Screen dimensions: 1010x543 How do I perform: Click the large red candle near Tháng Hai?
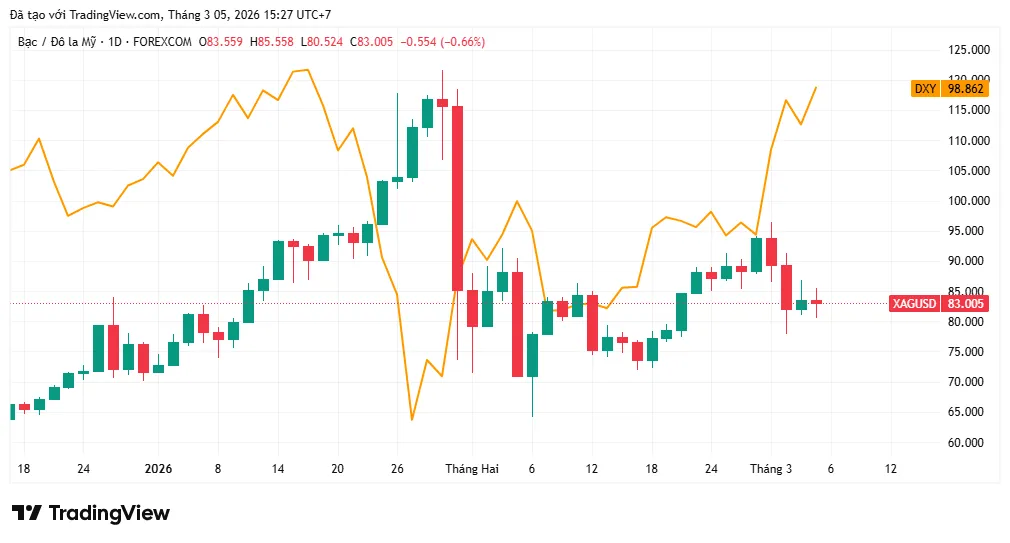[457, 198]
